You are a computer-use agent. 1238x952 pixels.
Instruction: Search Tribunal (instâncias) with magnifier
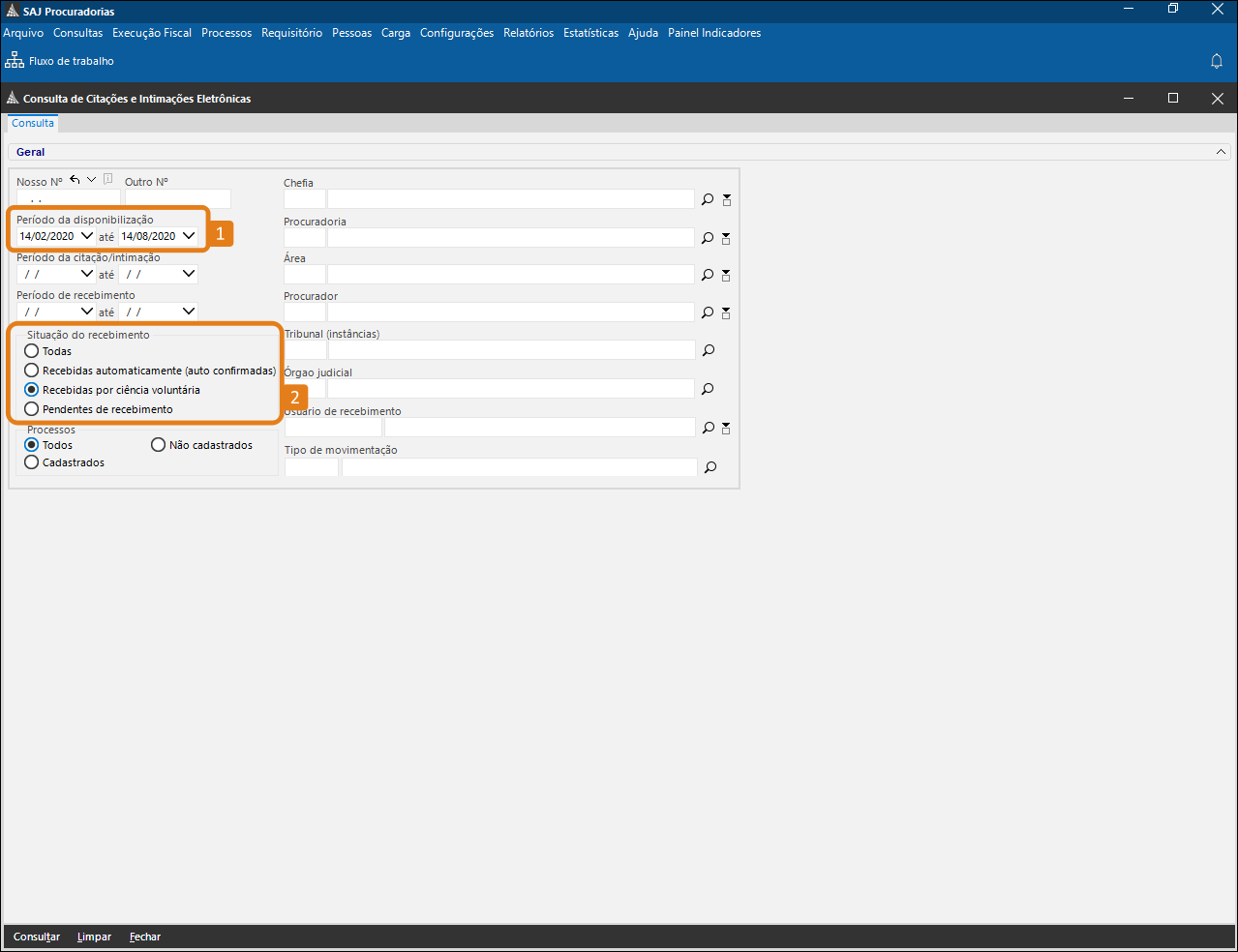709,350
